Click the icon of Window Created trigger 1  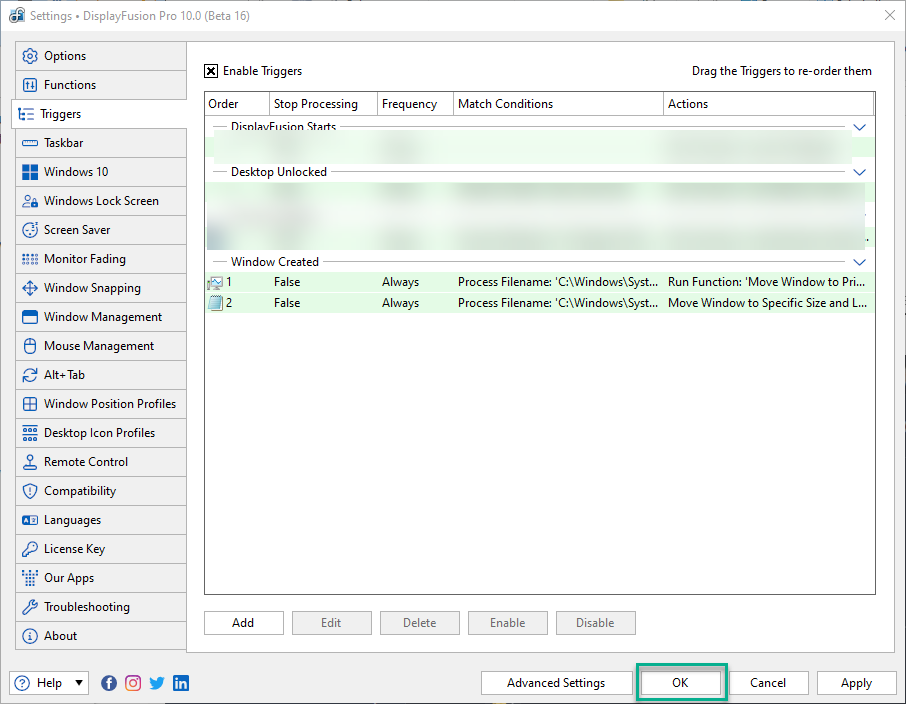216,283
